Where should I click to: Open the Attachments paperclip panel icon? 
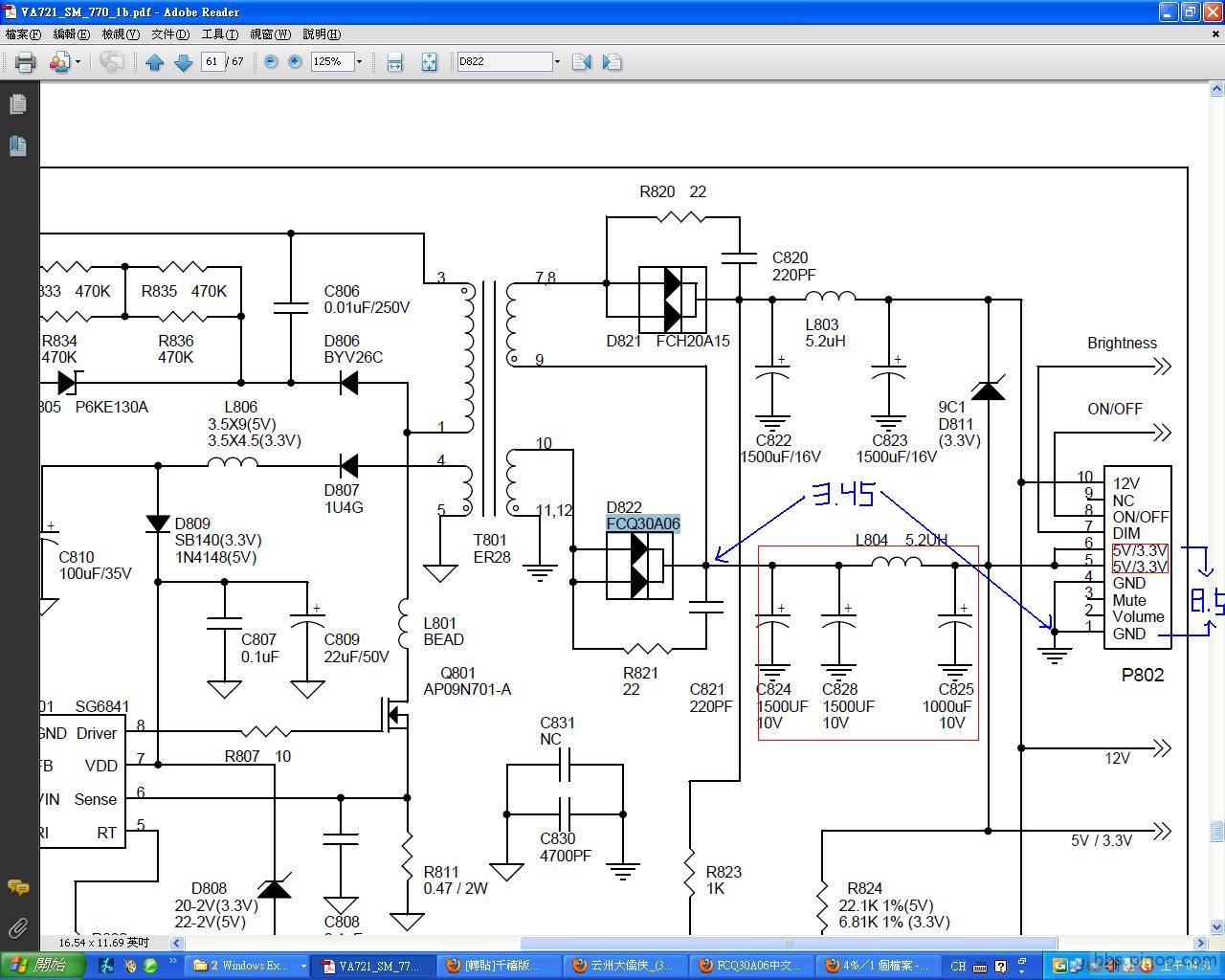click(x=18, y=927)
